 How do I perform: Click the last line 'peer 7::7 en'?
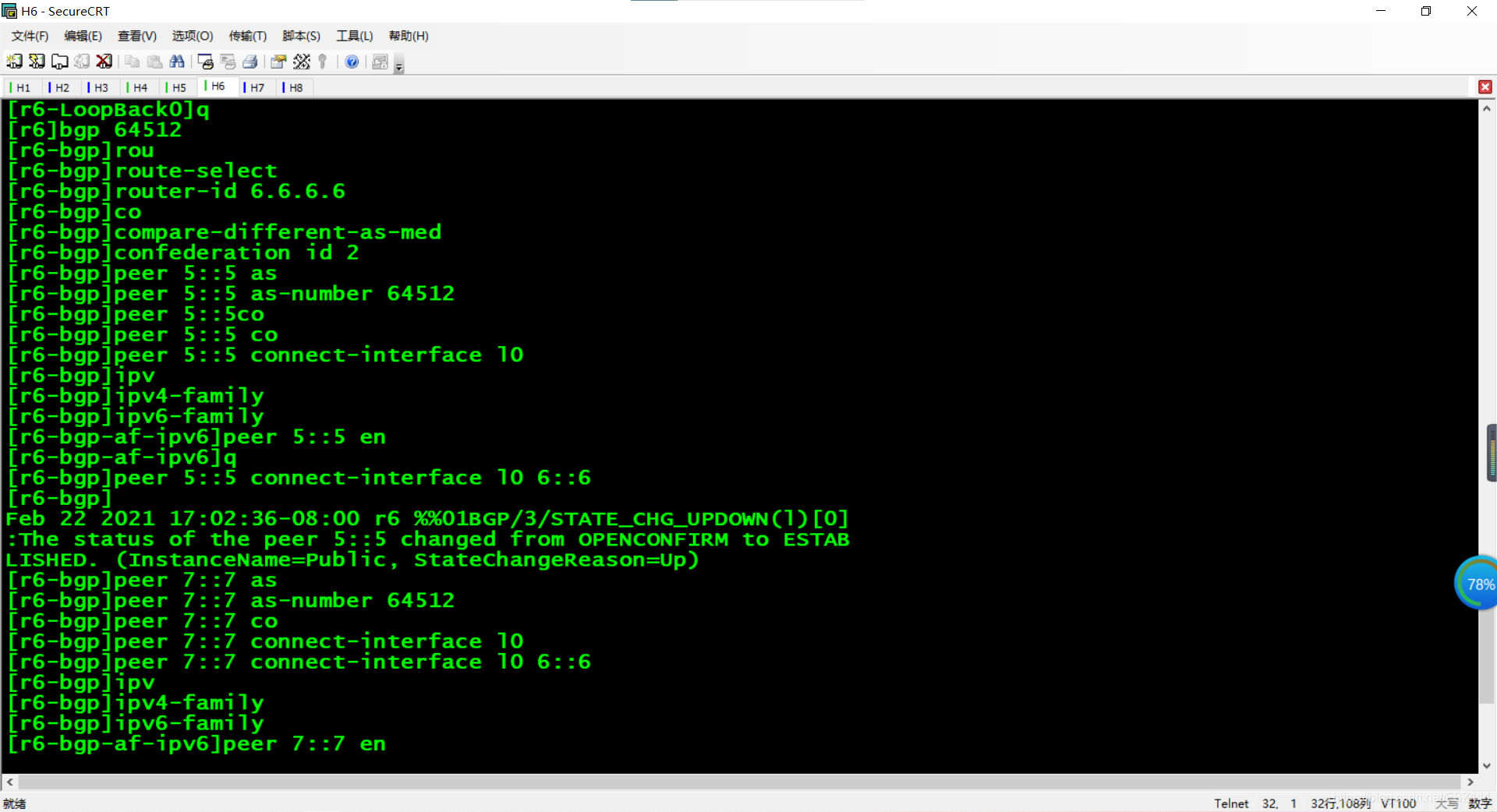click(x=196, y=744)
